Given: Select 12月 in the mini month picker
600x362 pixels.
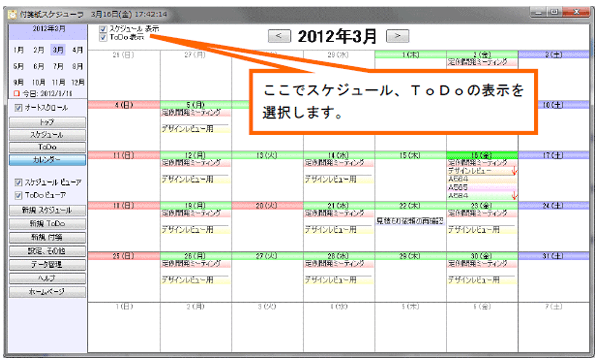Looking at the screenshot, I should click(x=78, y=82).
